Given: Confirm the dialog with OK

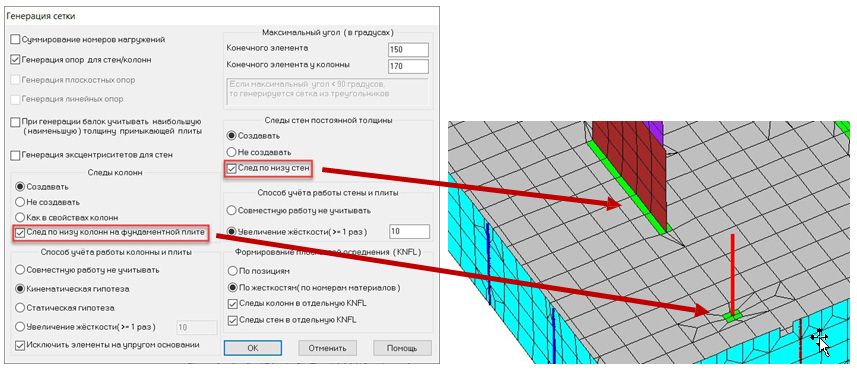Looking at the screenshot, I should coord(253,348).
